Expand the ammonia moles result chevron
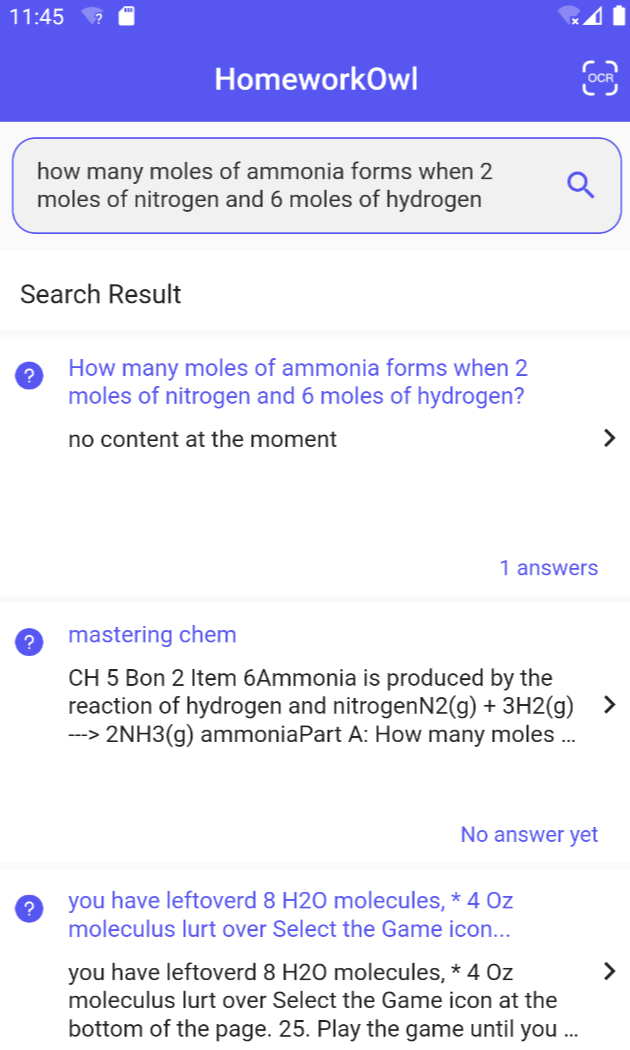 click(610, 438)
